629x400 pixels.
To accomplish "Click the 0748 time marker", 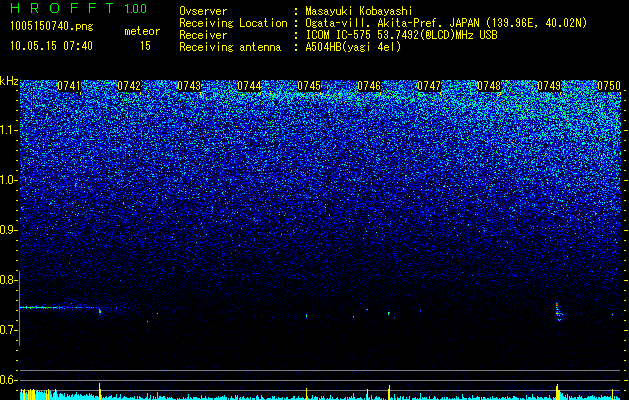I will (489, 86).
